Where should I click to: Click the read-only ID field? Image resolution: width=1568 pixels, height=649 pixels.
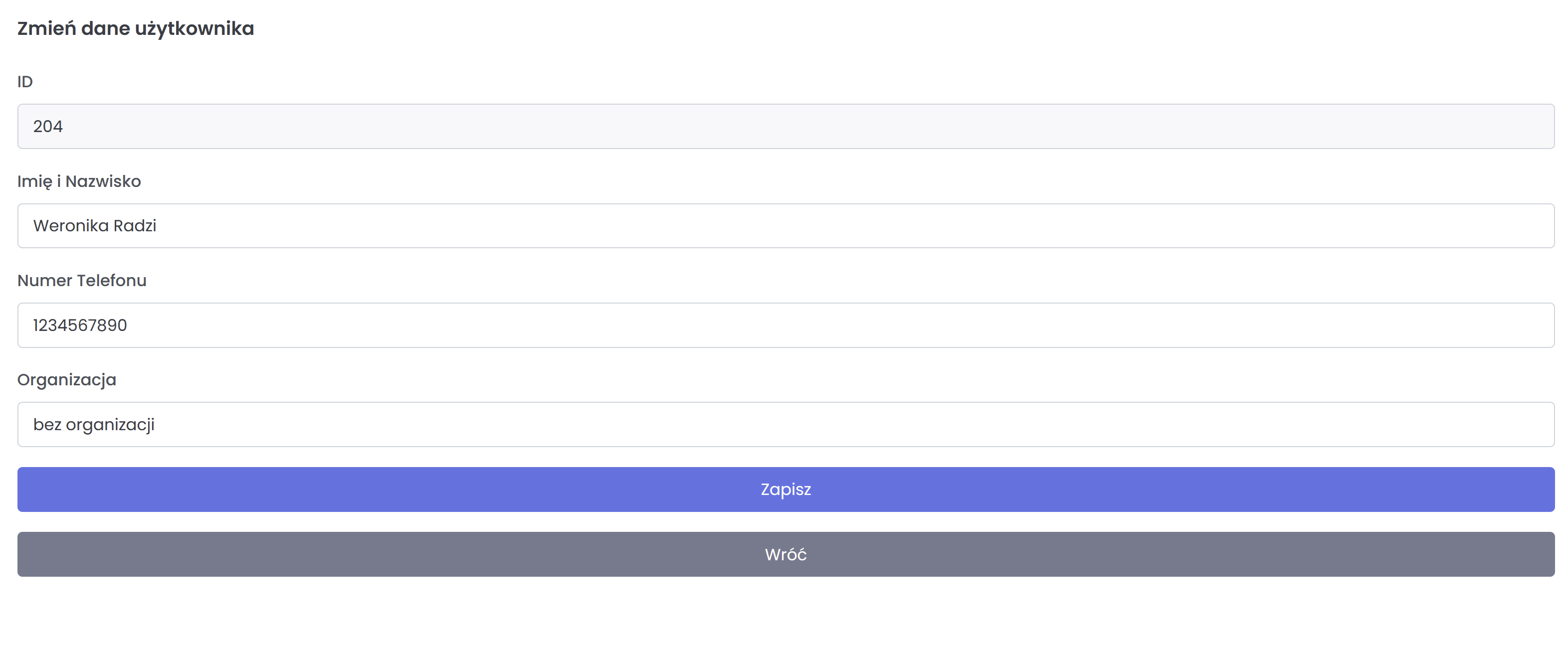[785, 127]
